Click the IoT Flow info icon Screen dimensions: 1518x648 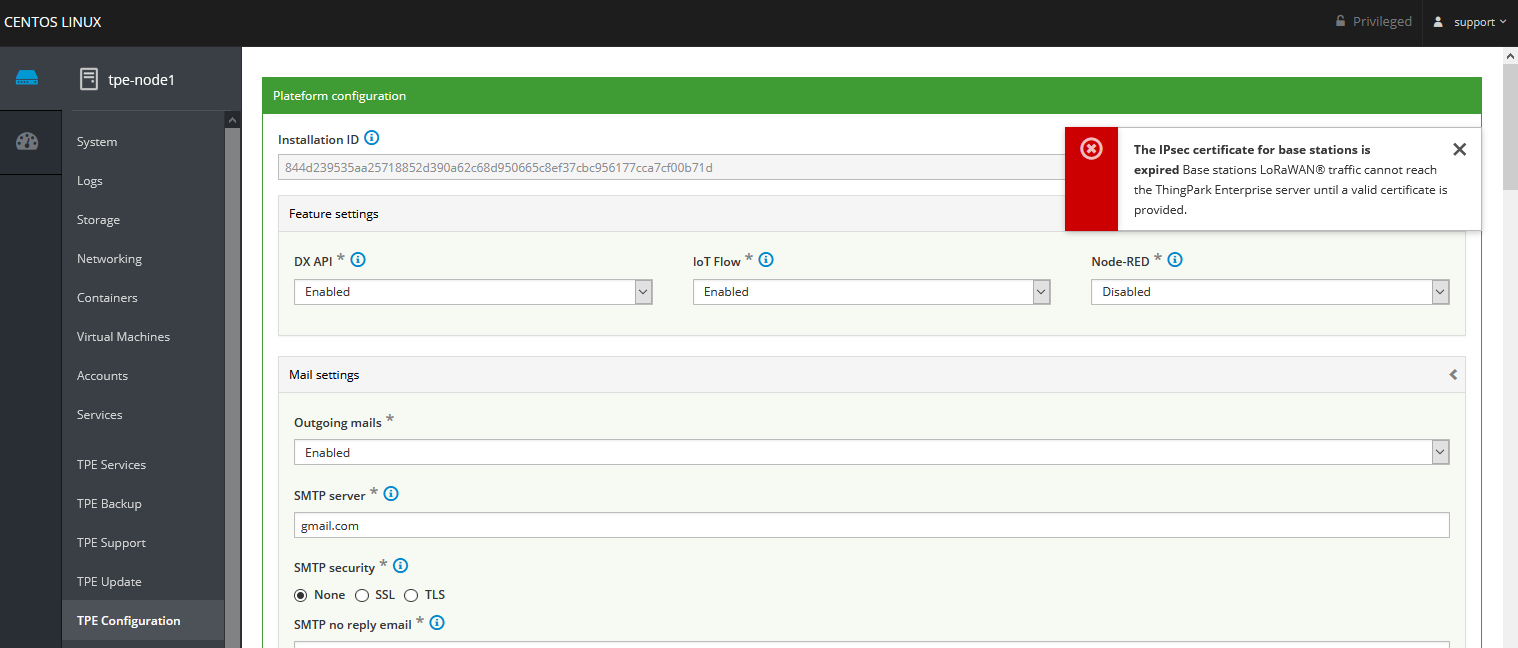(x=766, y=260)
